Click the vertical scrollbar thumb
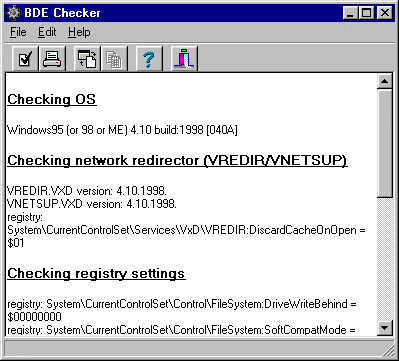Viewport: 399px width, 361px height. tap(385, 143)
